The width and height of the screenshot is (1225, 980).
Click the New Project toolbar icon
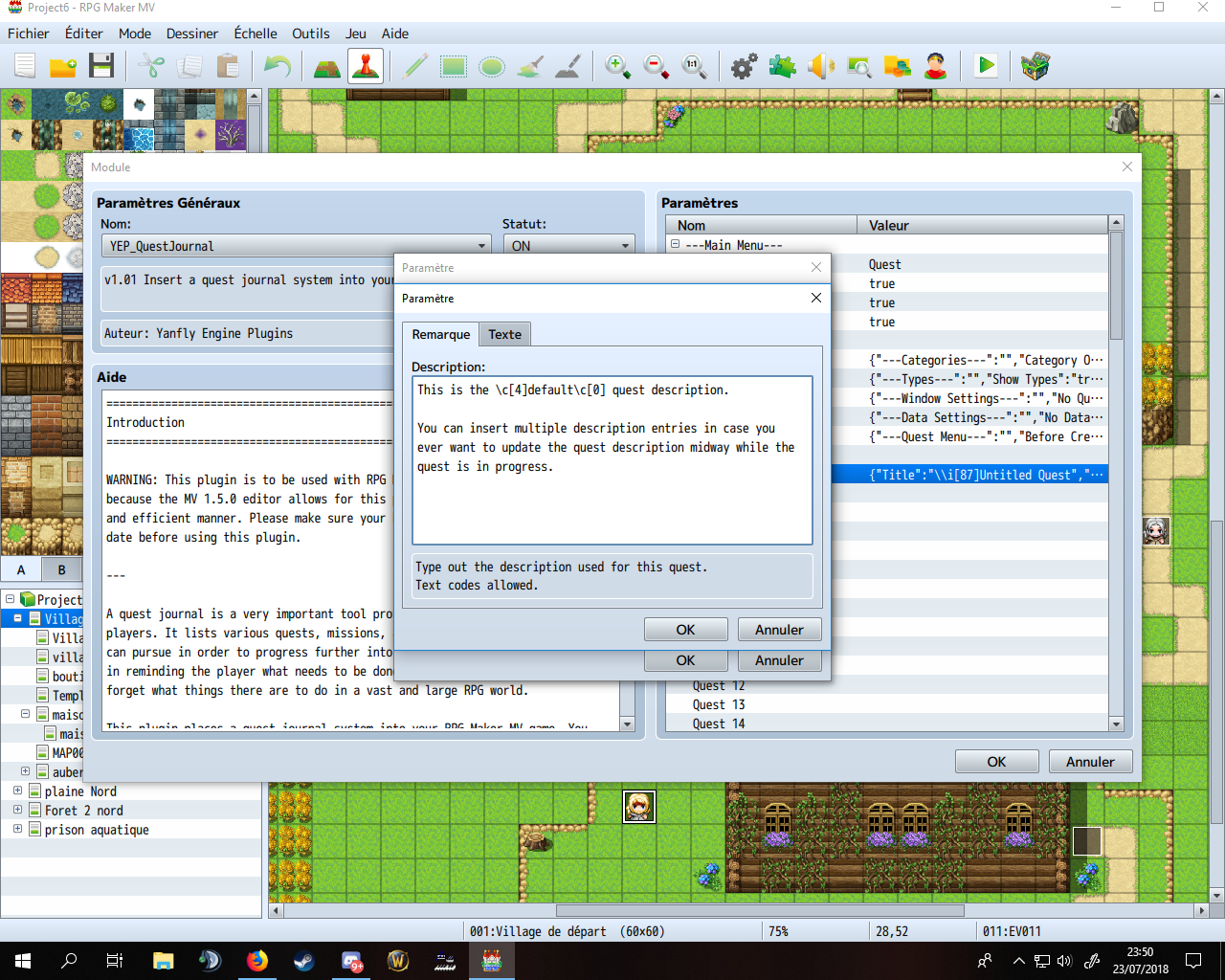tap(25, 66)
